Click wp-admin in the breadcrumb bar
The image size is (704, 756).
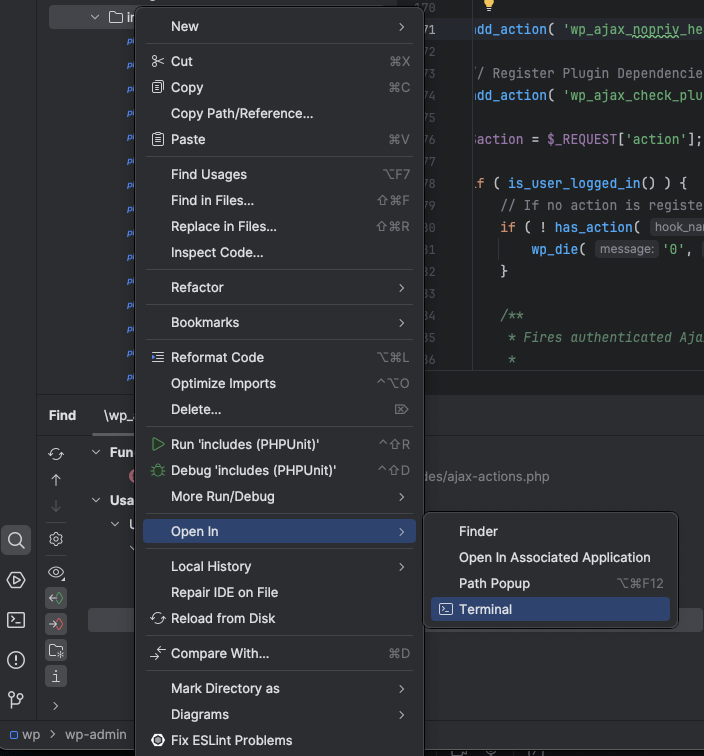tap(96, 735)
